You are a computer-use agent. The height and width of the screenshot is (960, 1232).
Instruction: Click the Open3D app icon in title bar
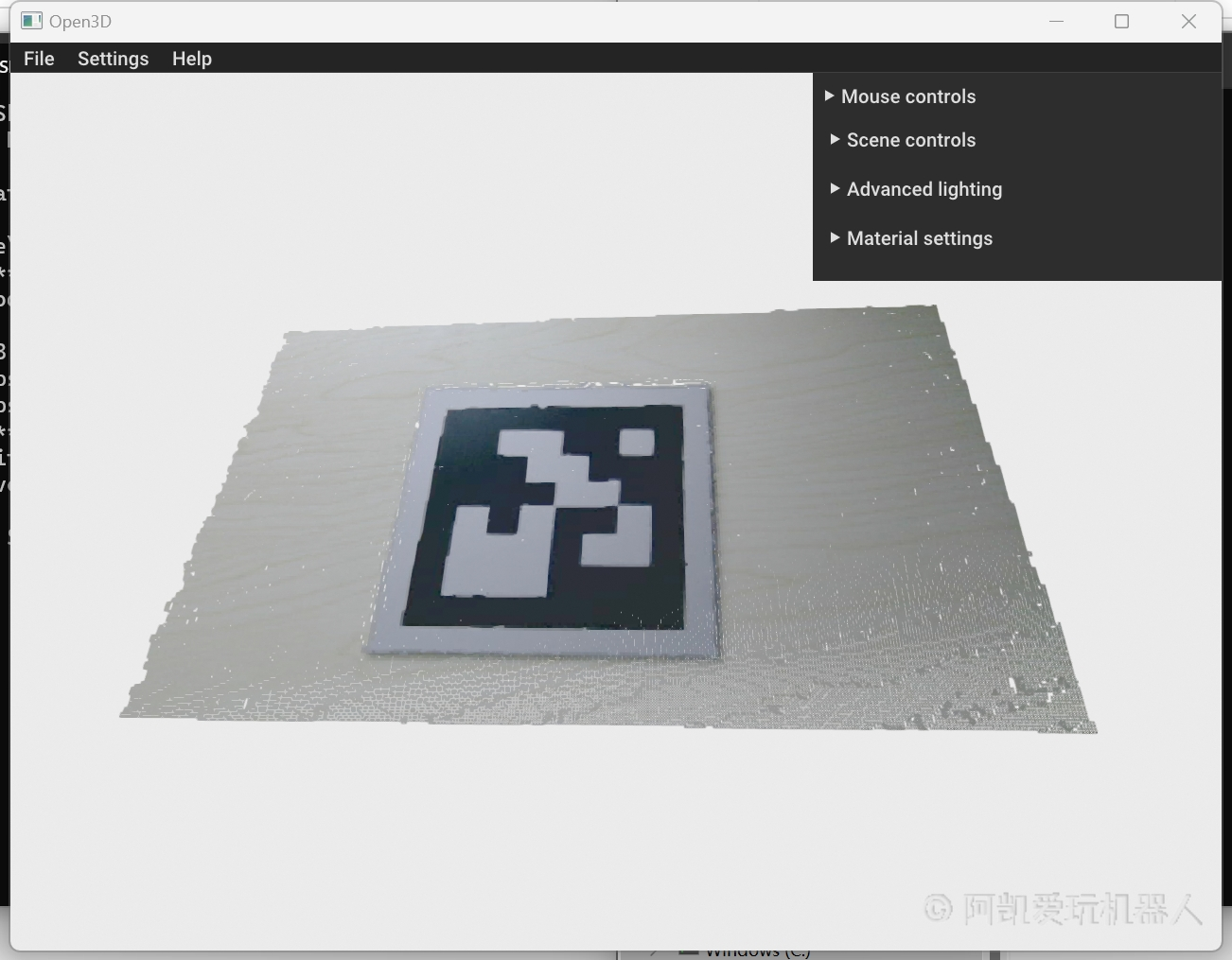point(31,21)
